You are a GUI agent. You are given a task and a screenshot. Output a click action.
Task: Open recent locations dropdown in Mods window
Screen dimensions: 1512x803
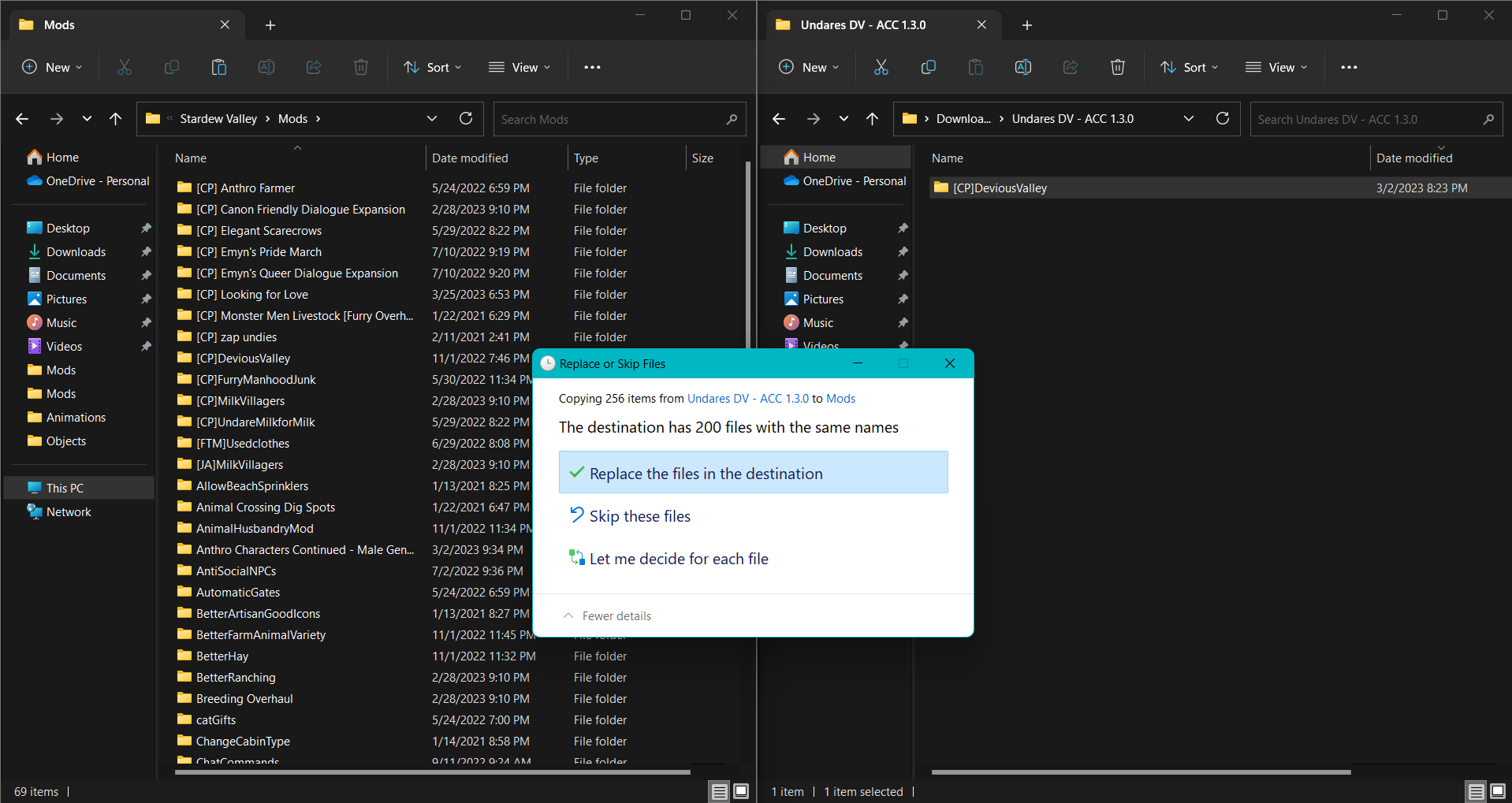[x=87, y=119]
